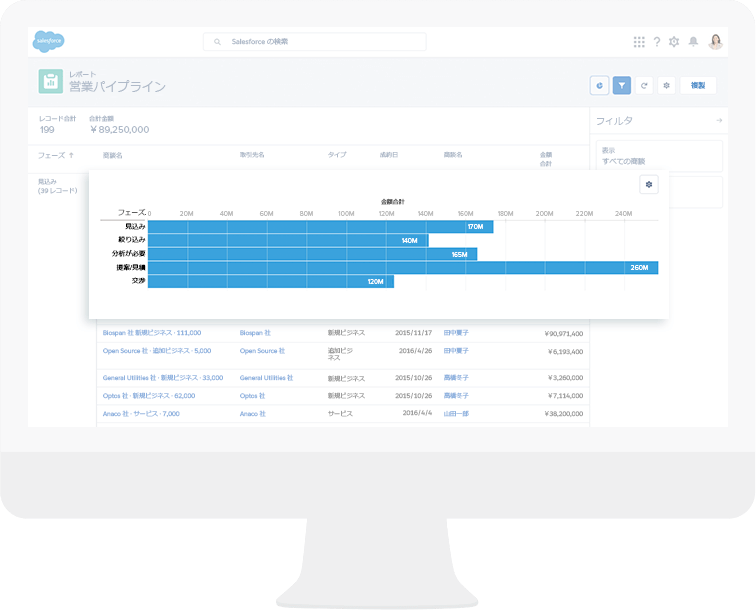Viewport: 756px width, 610px height.
Task: Toggle the filter panel funnel button
Action: tap(622, 86)
